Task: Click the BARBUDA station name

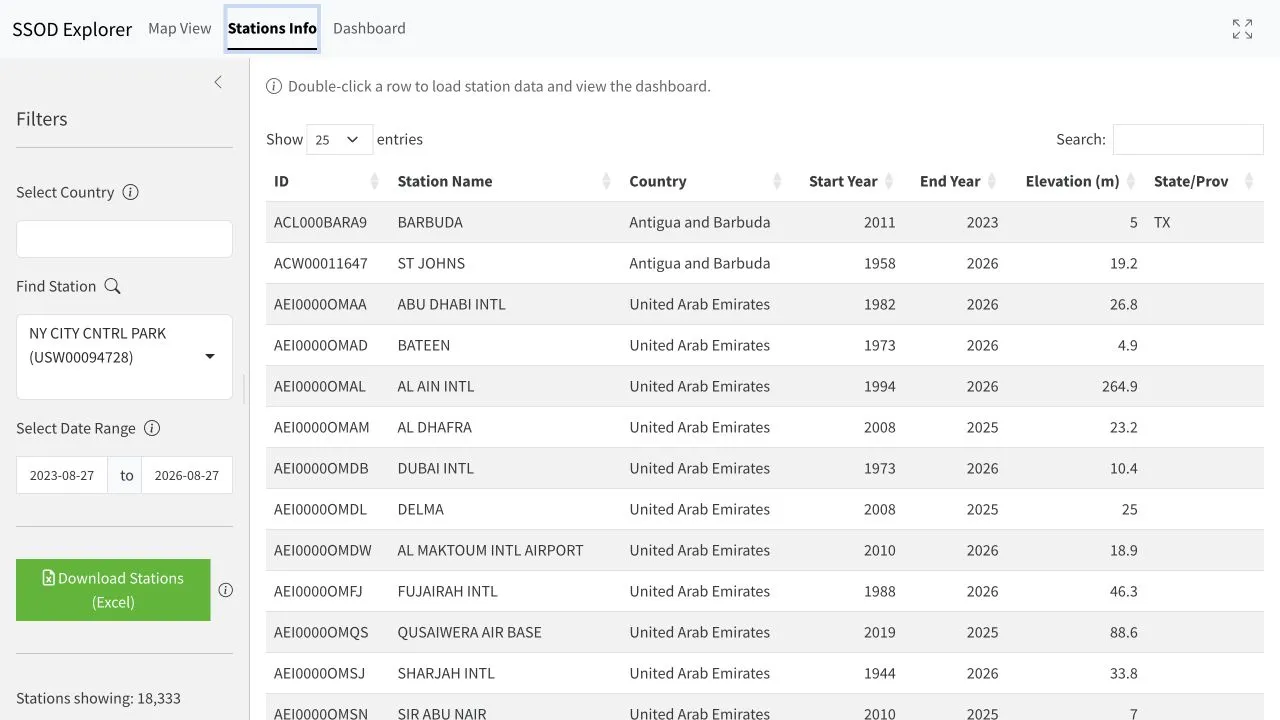Action: tap(430, 222)
